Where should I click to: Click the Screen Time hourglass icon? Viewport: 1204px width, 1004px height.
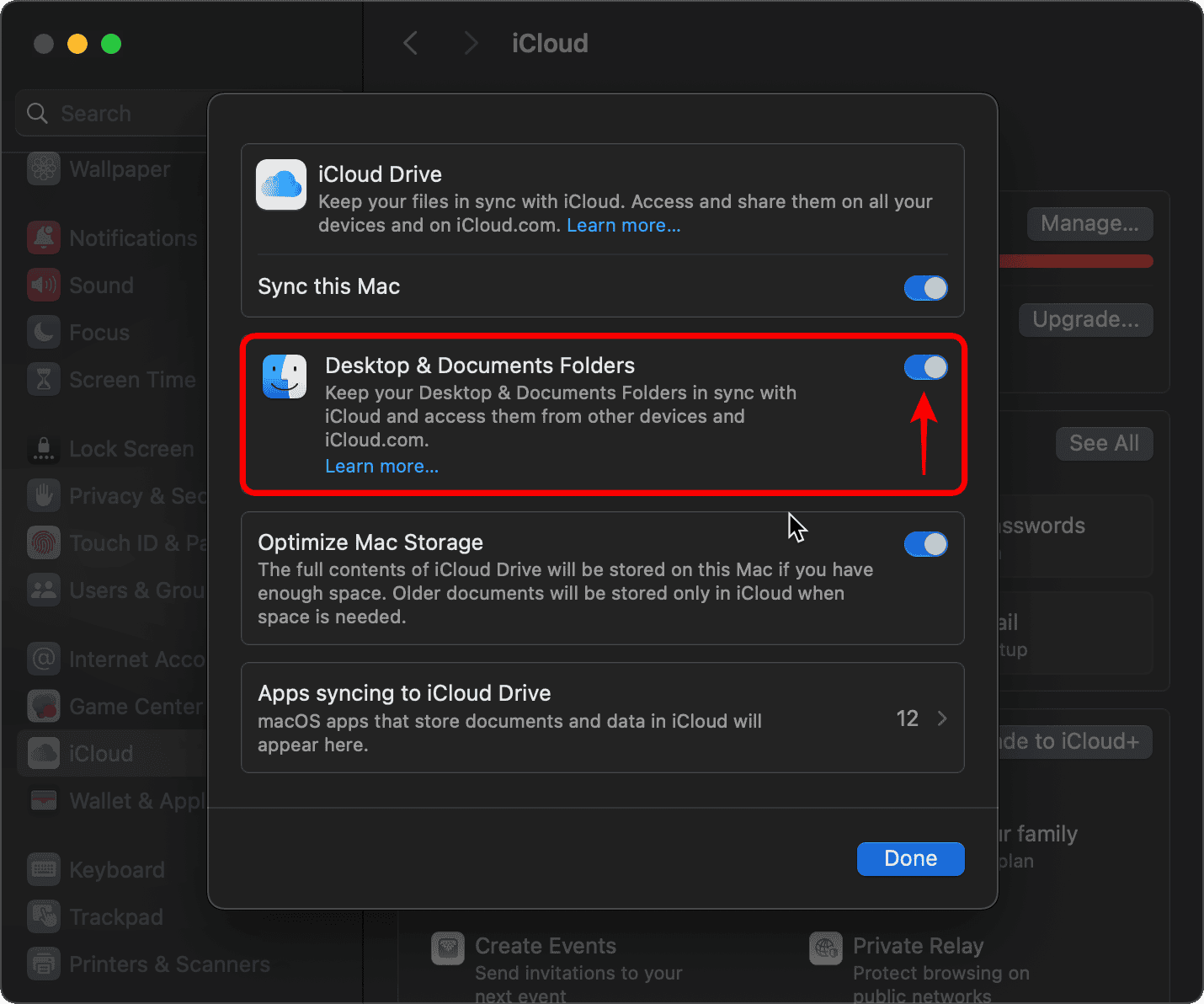click(44, 380)
